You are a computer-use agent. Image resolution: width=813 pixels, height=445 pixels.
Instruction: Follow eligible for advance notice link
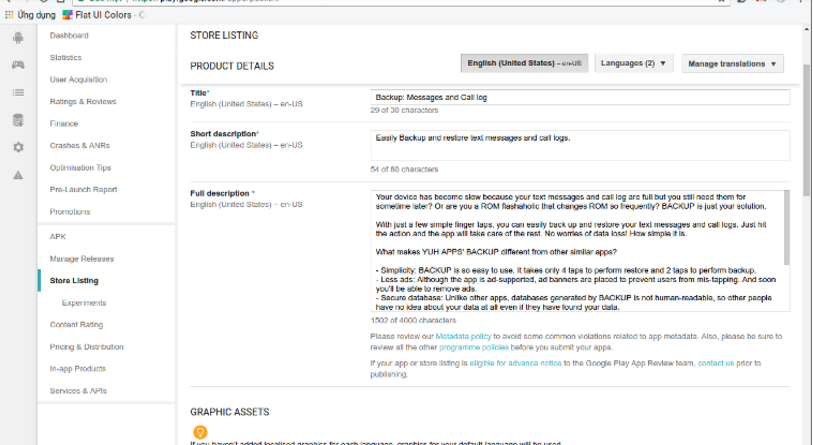515,364
